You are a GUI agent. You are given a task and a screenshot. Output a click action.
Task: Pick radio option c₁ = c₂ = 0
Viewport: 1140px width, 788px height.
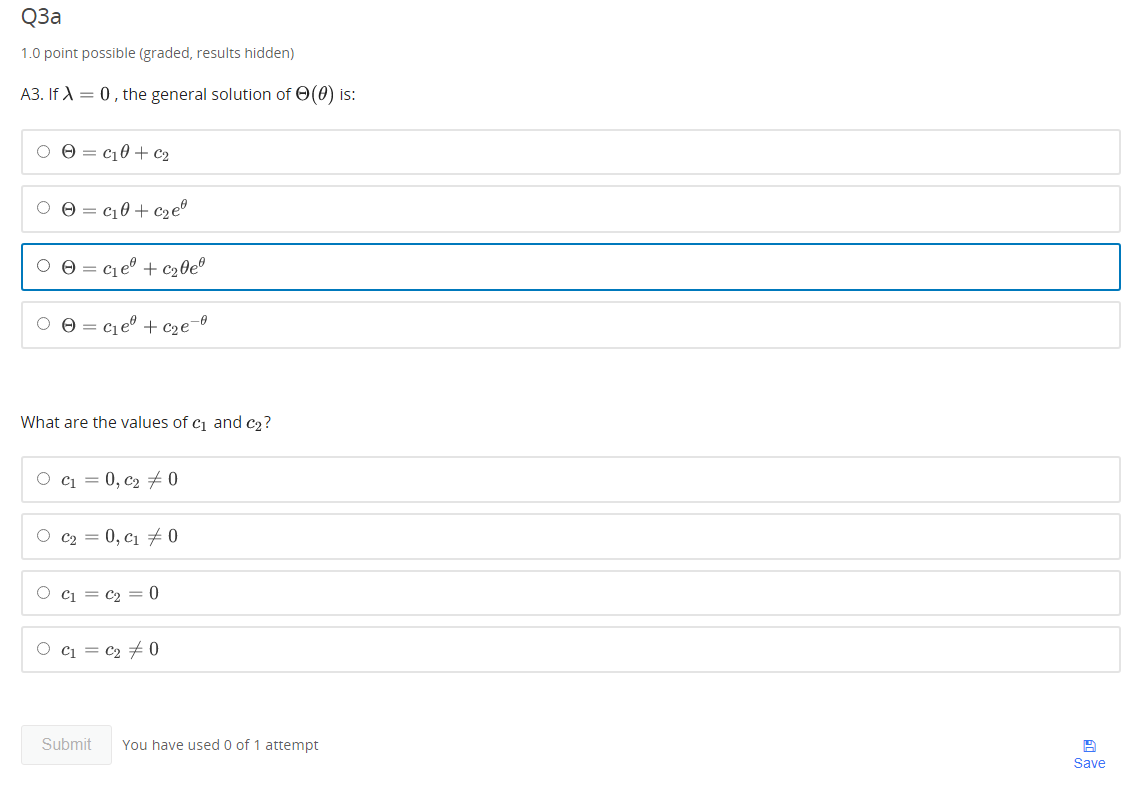43,593
